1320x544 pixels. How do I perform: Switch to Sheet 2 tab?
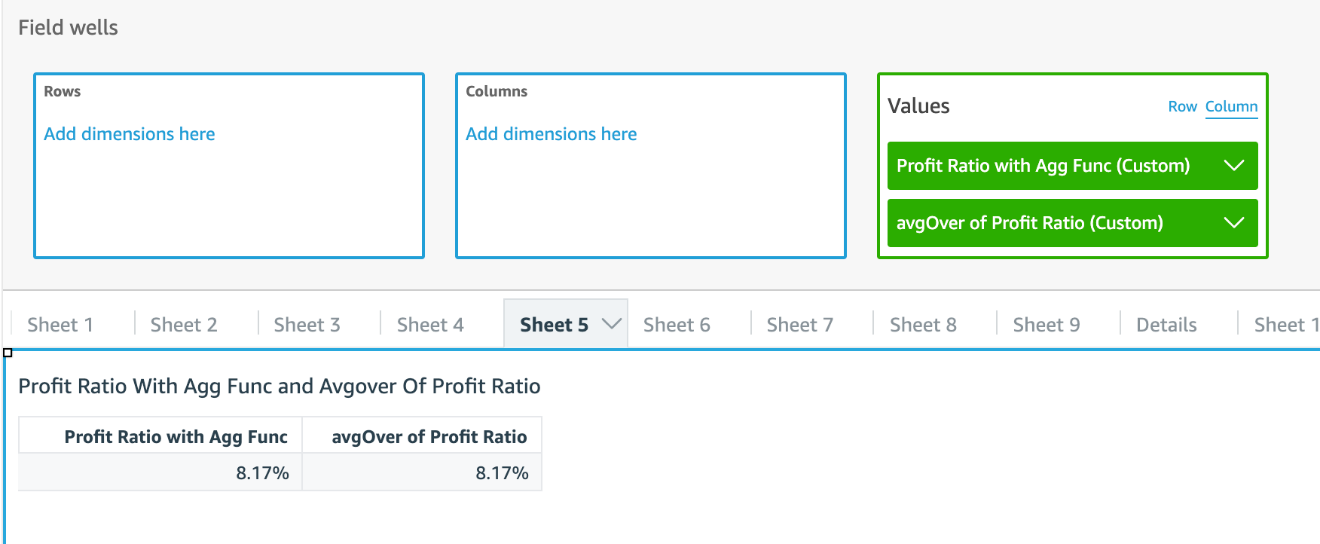point(184,324)
